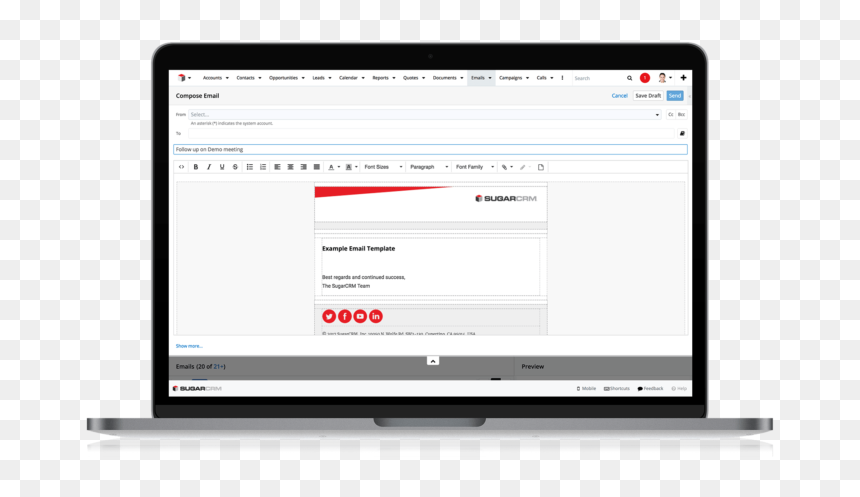Click the SugarCRM footer logo
This screenshot has height=497, width=860.
197,388
